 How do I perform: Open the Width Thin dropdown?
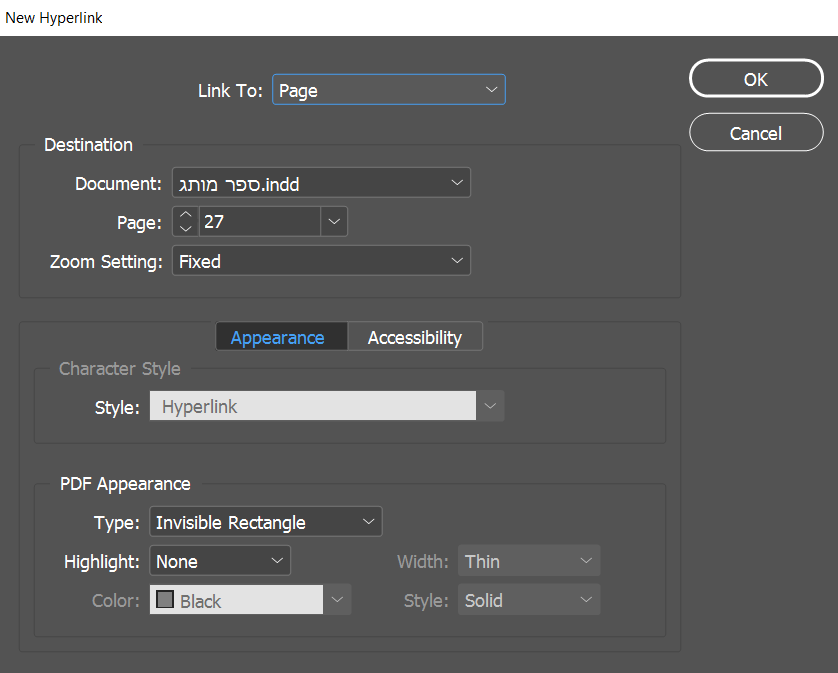(529, 561)
